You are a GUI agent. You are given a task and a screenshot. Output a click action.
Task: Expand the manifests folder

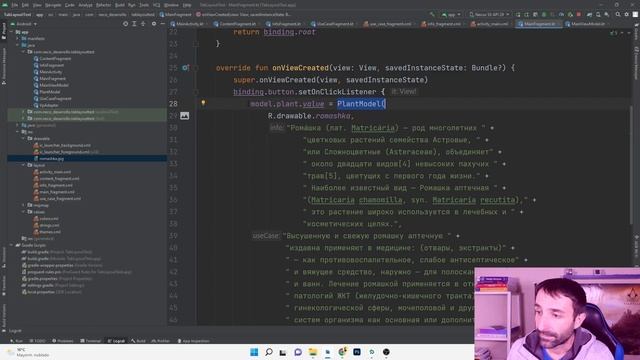coord(18,38)
